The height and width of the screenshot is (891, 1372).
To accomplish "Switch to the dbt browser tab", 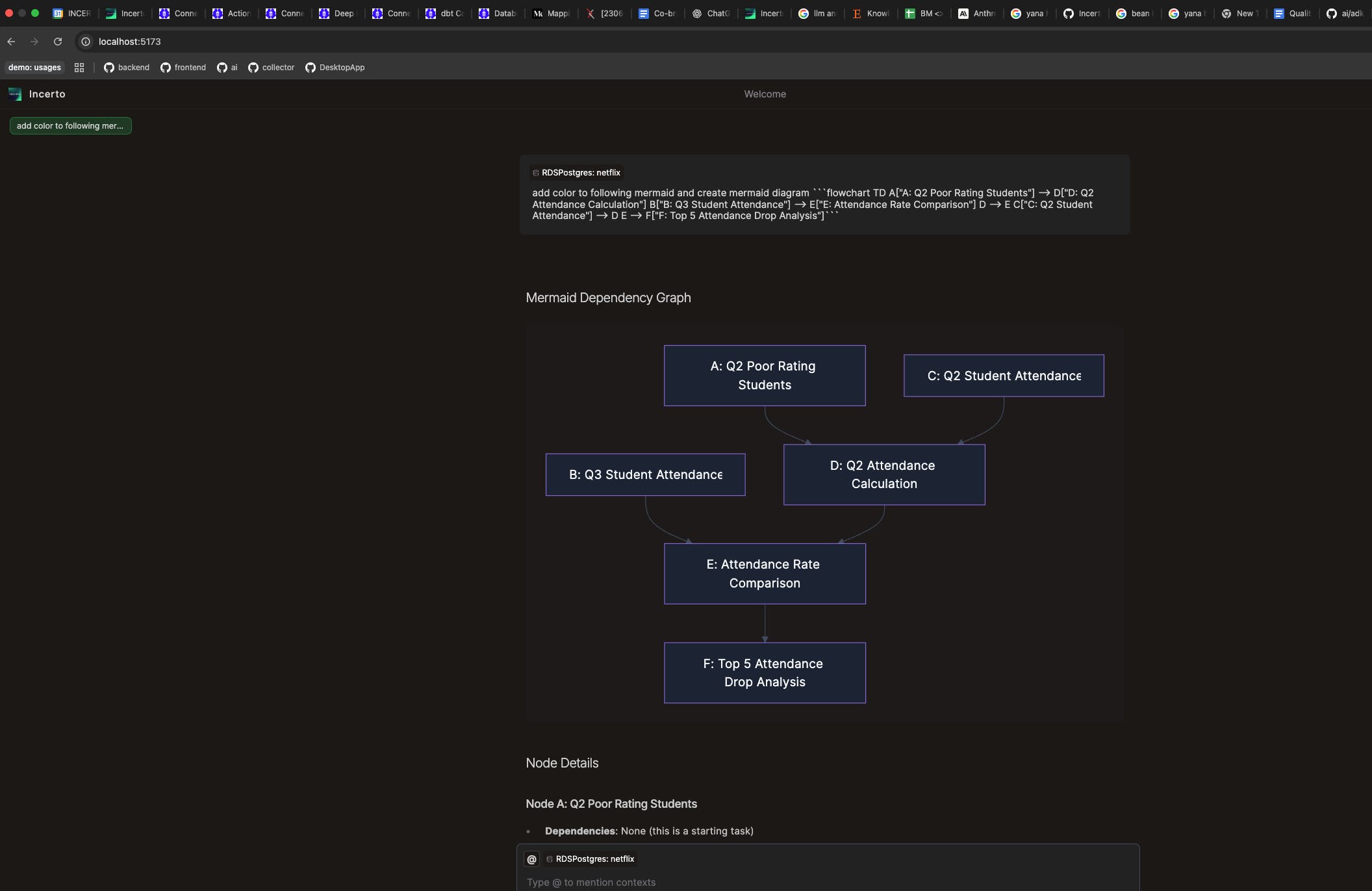I will click(445, 14).
